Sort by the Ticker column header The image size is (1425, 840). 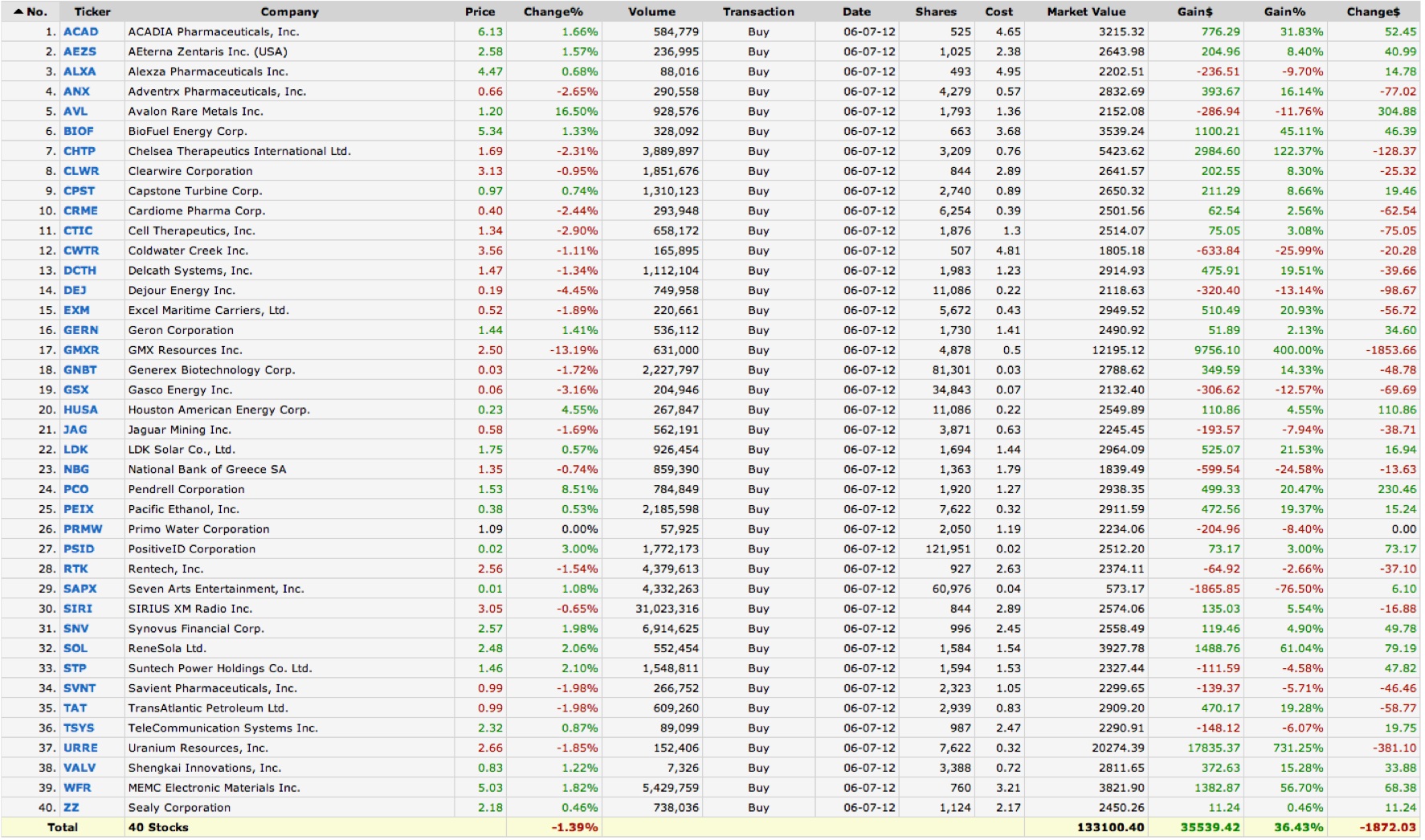coord(92,11)
